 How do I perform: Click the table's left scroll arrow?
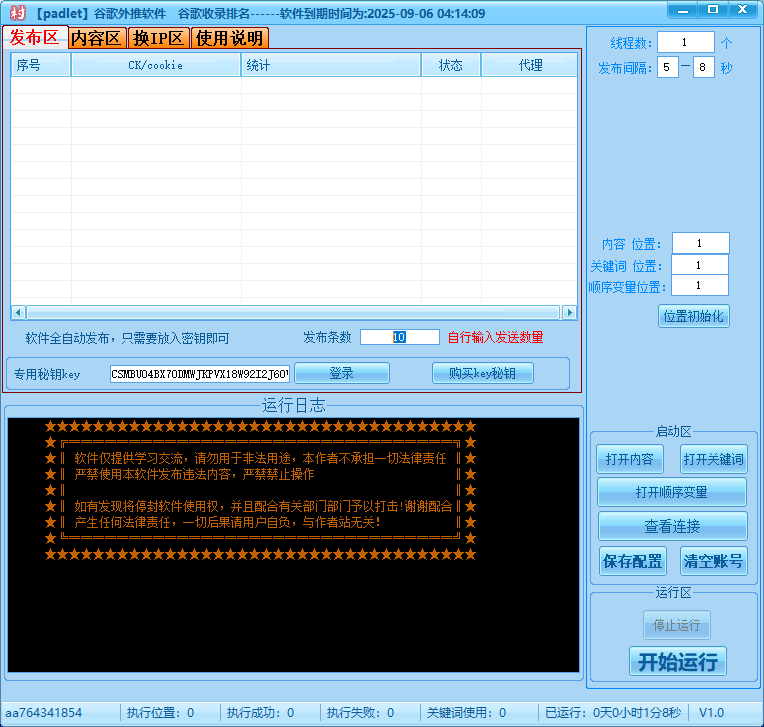pyautogui.click(x=19, y=312)
